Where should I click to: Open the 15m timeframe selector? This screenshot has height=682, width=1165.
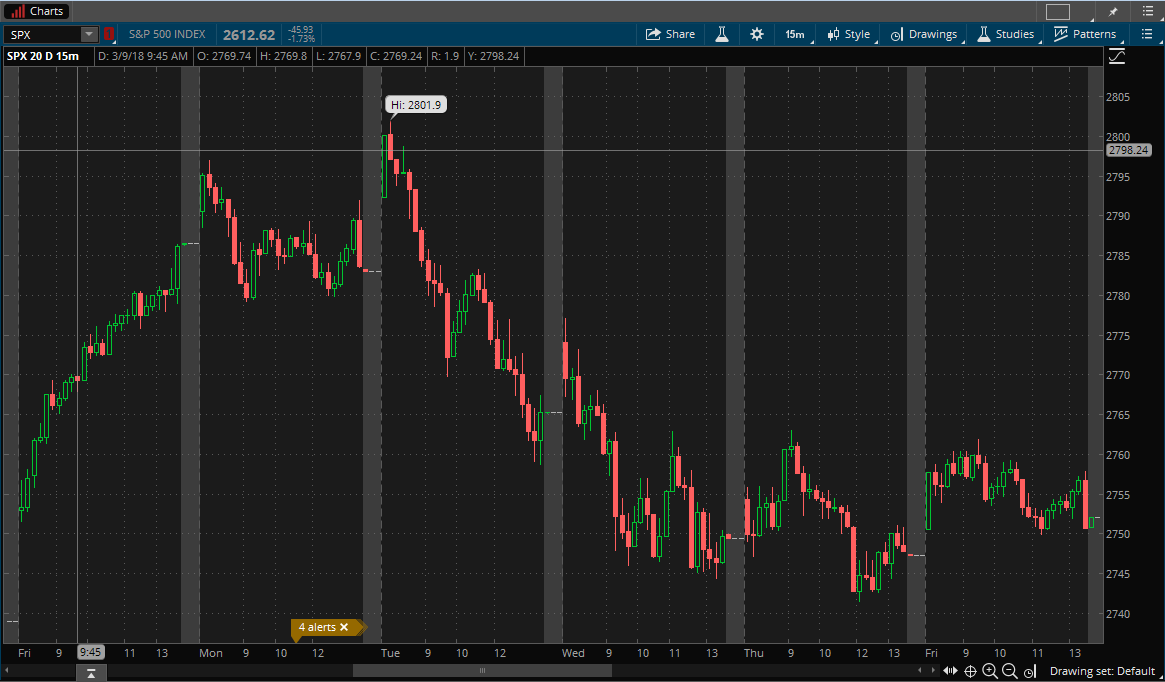pyautogui.click(x=794, y=33)
